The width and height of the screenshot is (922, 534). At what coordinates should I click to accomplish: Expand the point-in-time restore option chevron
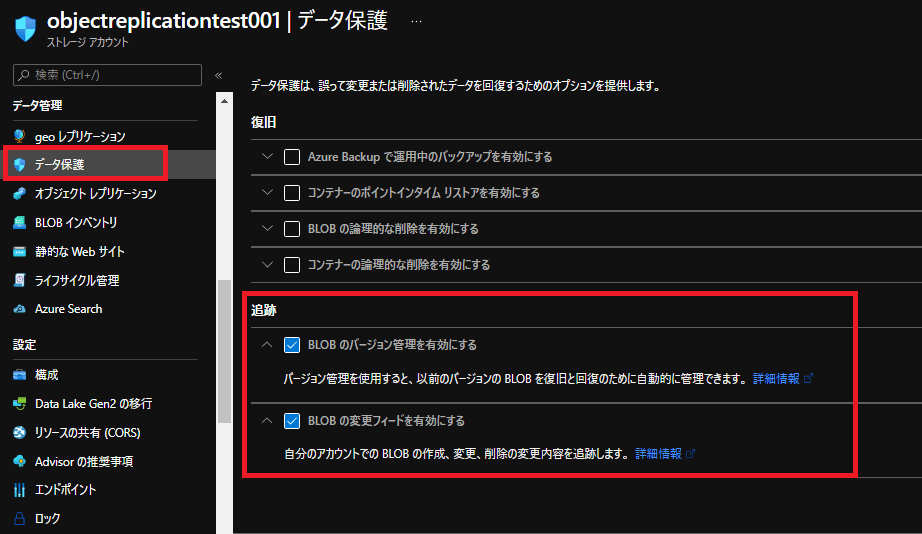tap(268, 192)
